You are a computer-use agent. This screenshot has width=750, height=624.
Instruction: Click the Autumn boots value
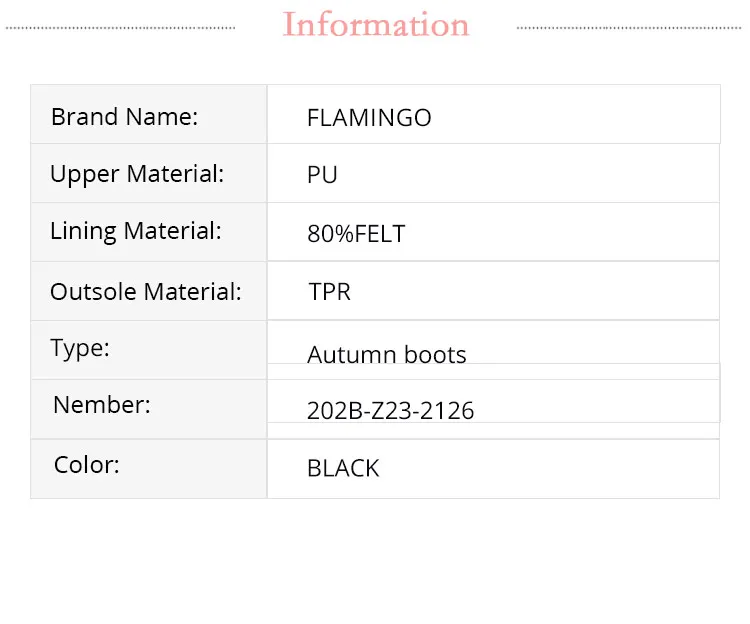(x=387, y=355)
